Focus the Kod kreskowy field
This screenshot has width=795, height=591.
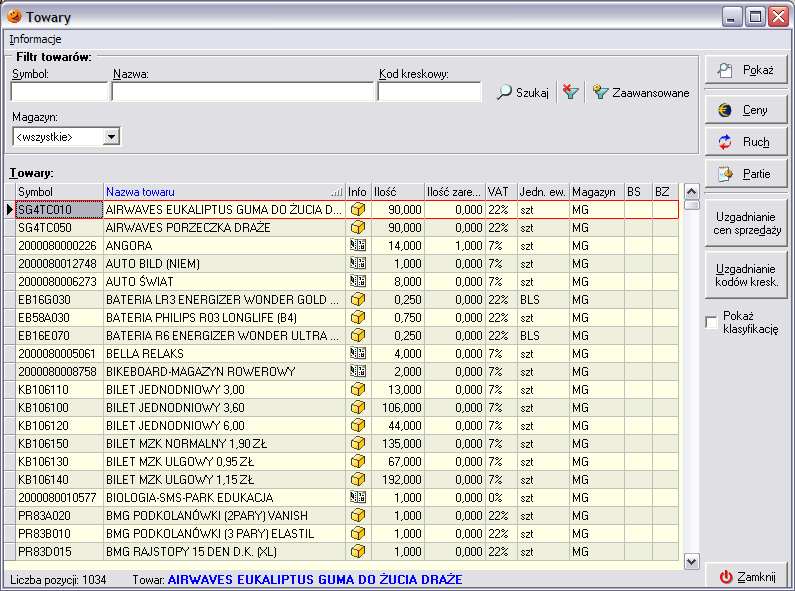(x=429, y=92)
